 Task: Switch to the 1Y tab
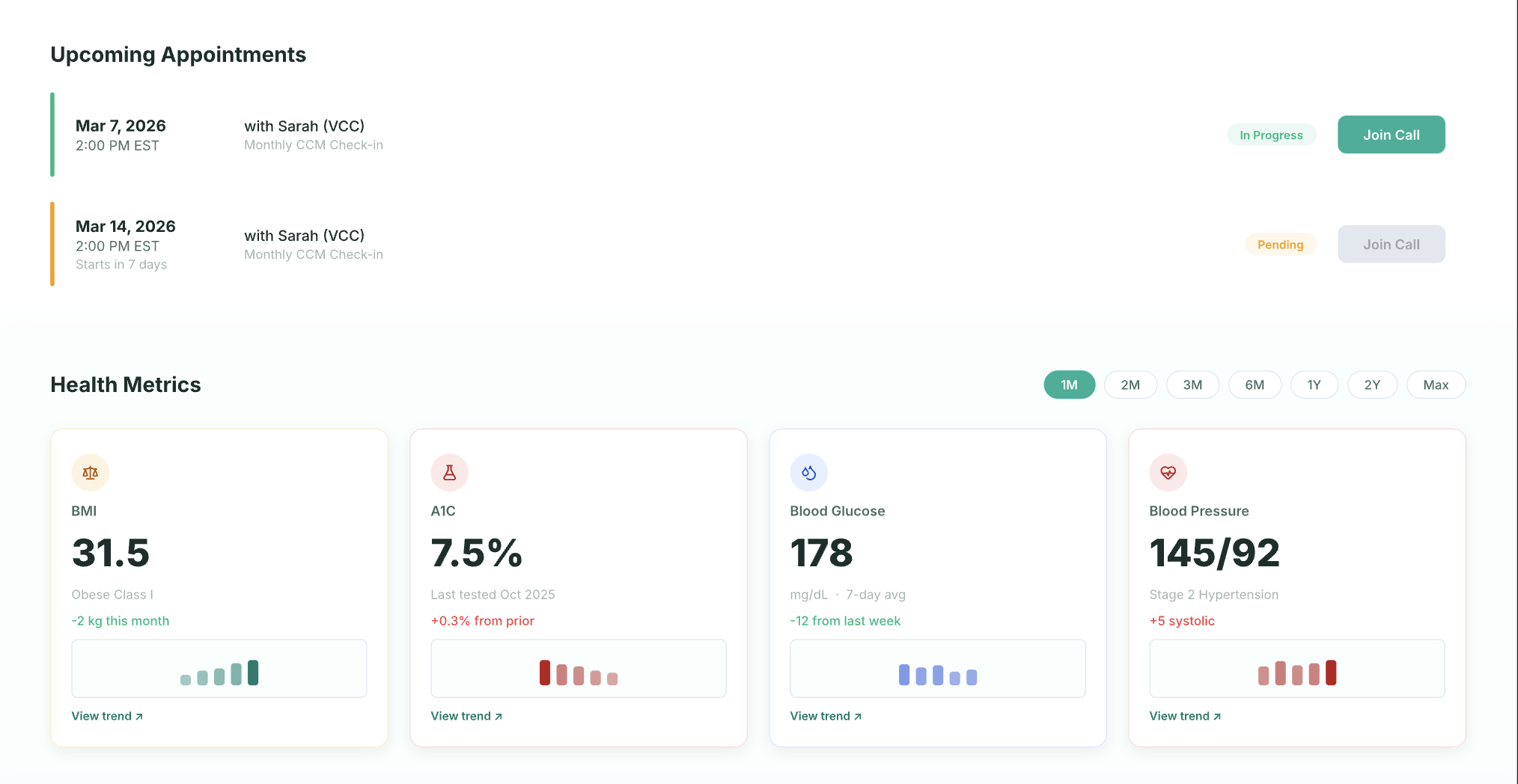pos(1314,385)
